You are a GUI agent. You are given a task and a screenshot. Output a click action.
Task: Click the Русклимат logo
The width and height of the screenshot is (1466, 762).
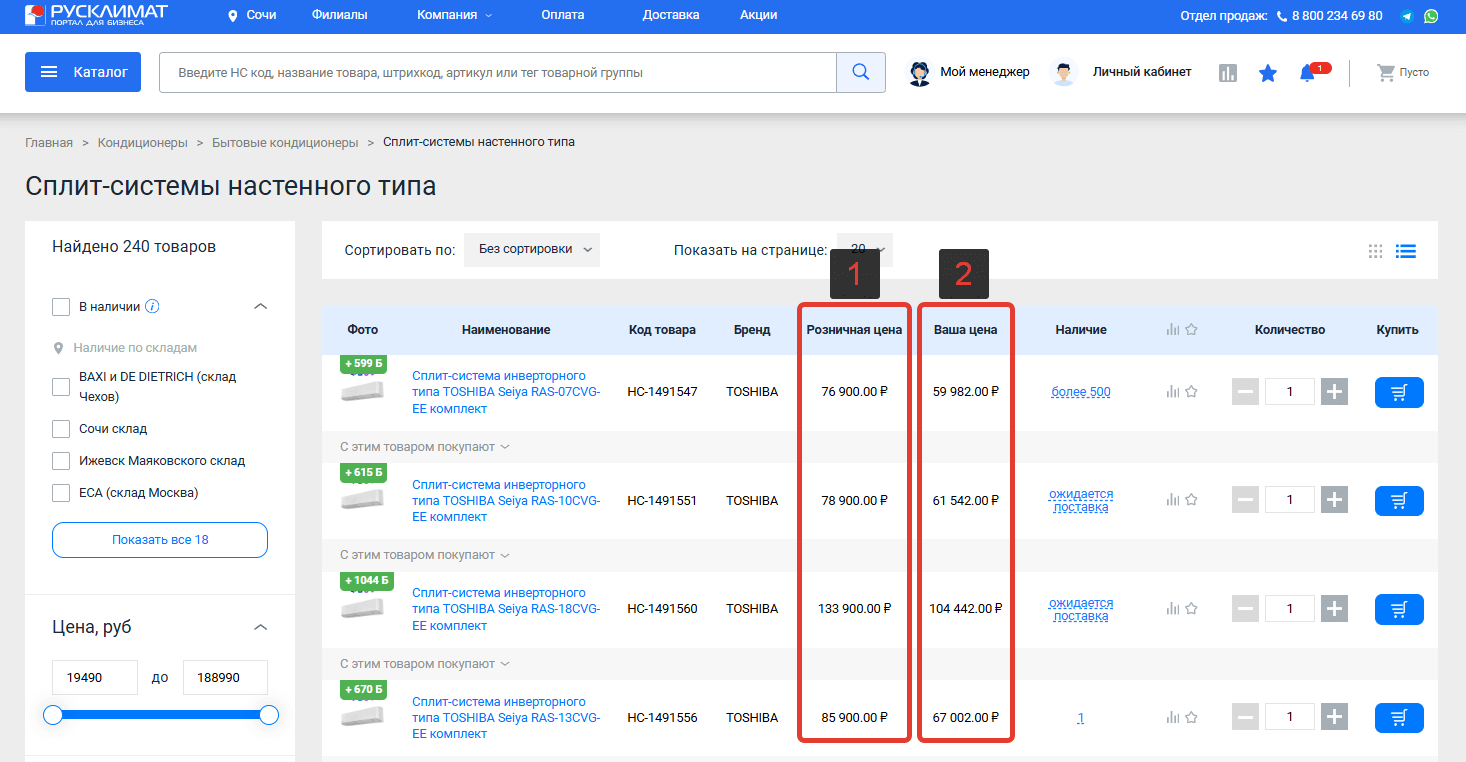(96, 15)
